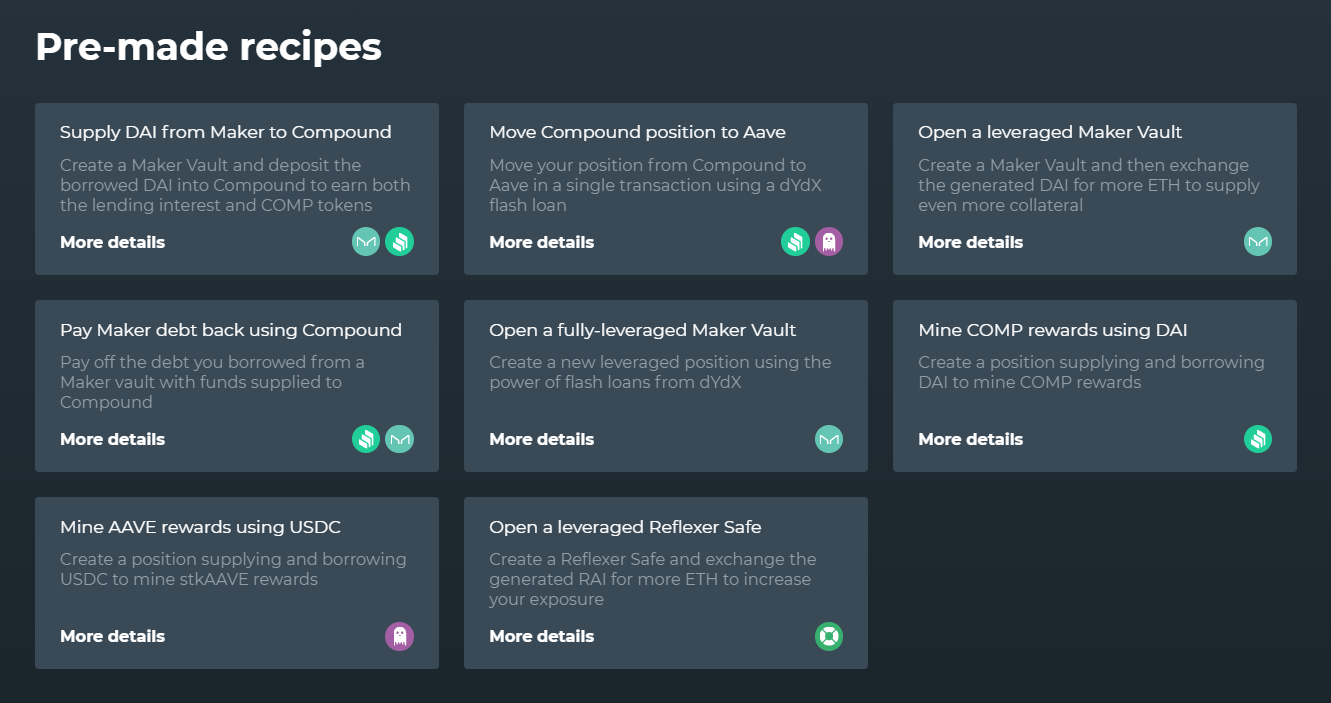1331x703 pixels.
Task: Open More details for Move Compound position
Action: [541, 242]
